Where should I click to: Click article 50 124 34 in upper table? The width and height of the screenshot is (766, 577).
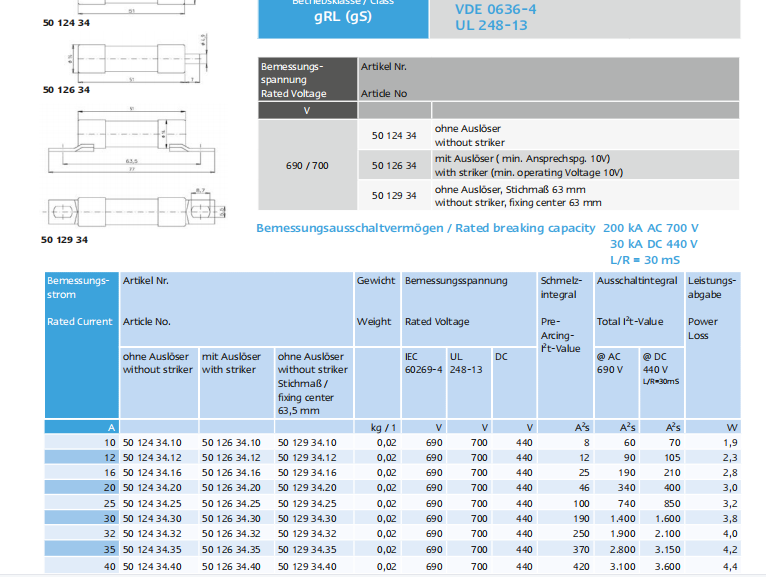[x=394, y=136]
